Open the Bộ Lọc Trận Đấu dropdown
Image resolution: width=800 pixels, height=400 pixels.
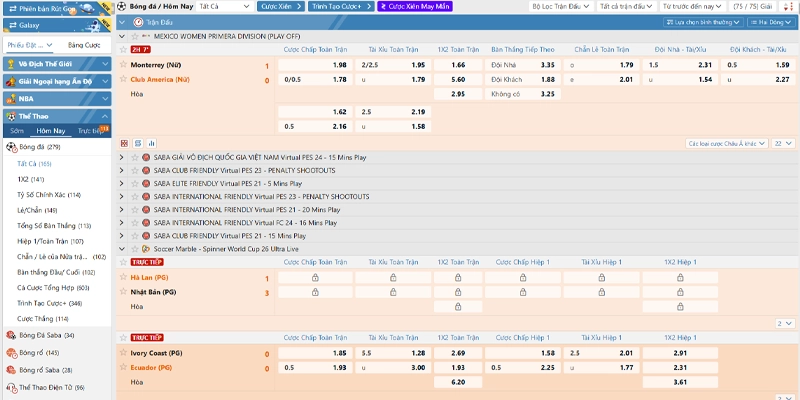(560, 7)
